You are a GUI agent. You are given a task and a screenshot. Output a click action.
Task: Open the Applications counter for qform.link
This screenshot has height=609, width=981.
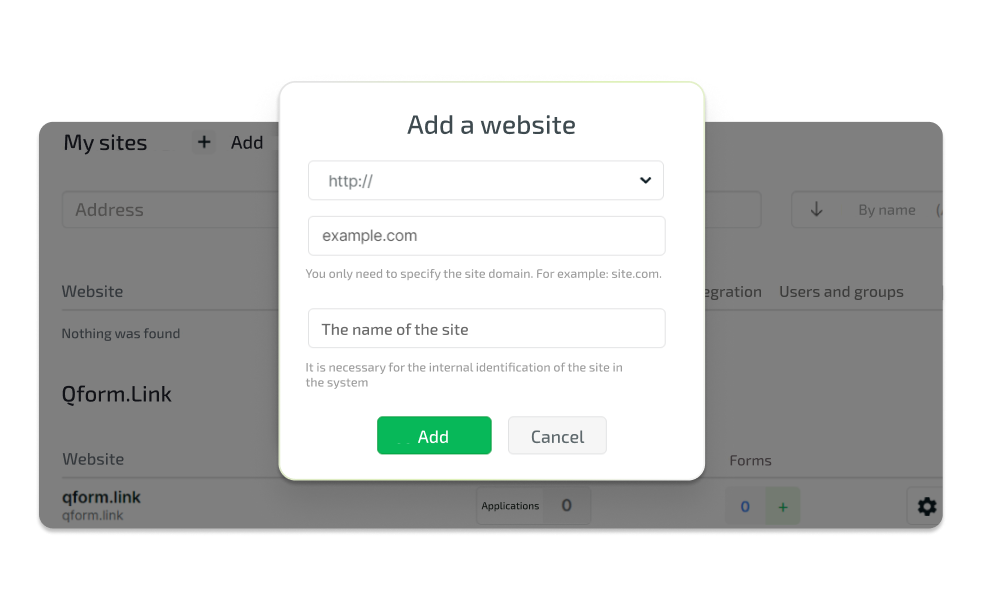[533, 506]
